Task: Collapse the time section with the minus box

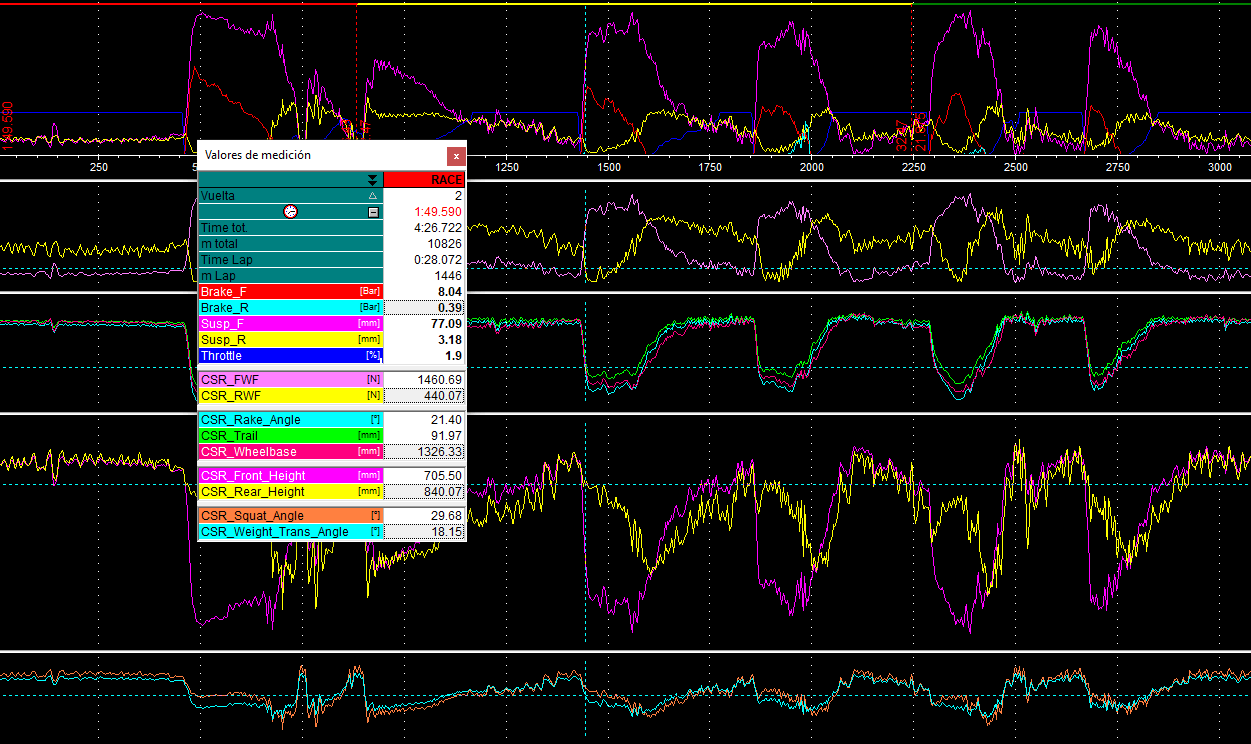Action: [x=373, y=212]
